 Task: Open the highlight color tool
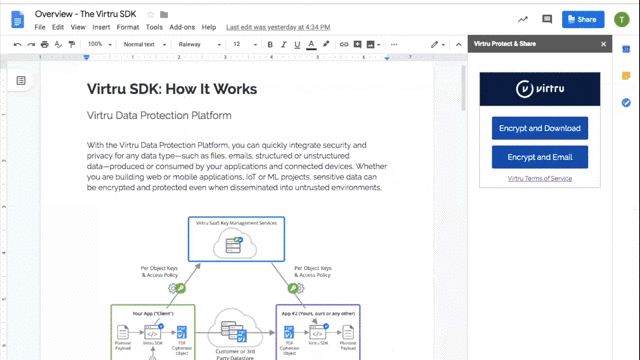coord(326,44)
